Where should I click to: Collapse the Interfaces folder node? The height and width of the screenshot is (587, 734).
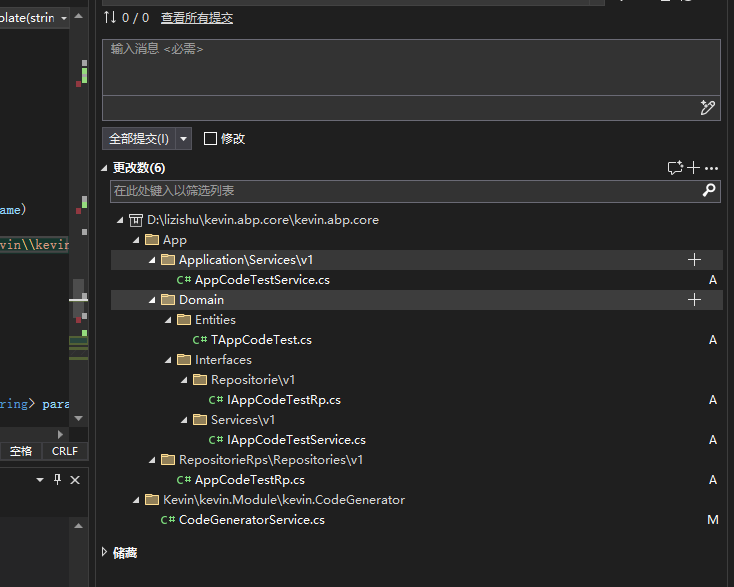[x=168, y=360]
